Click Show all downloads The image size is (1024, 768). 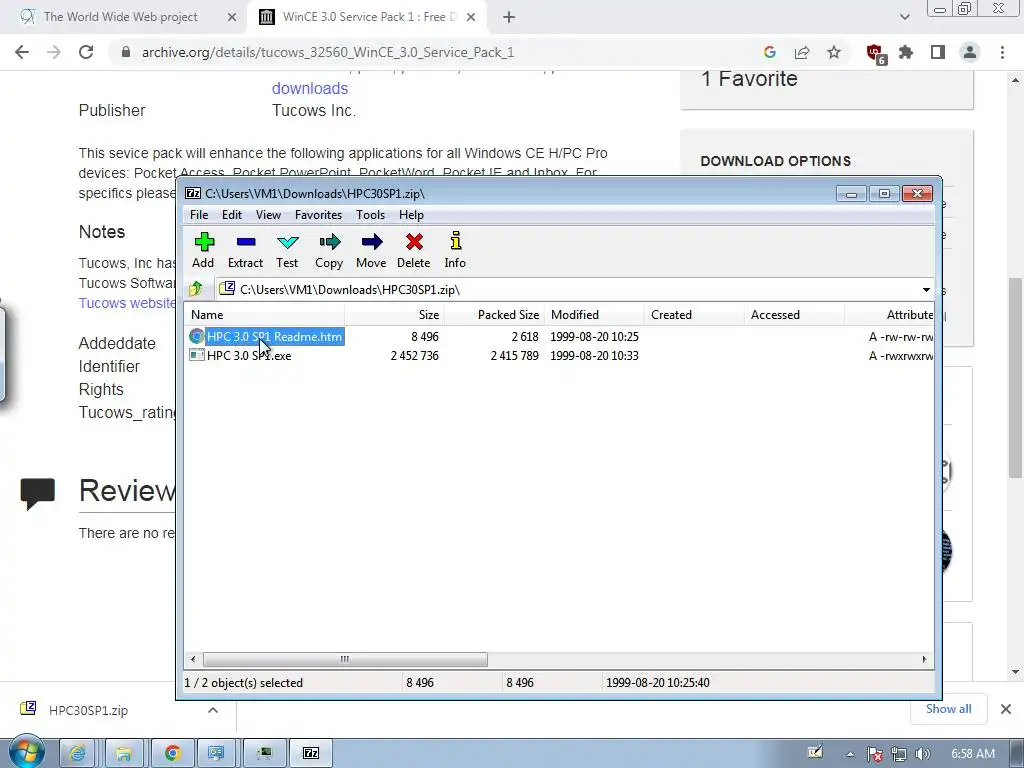pos(948,709)
